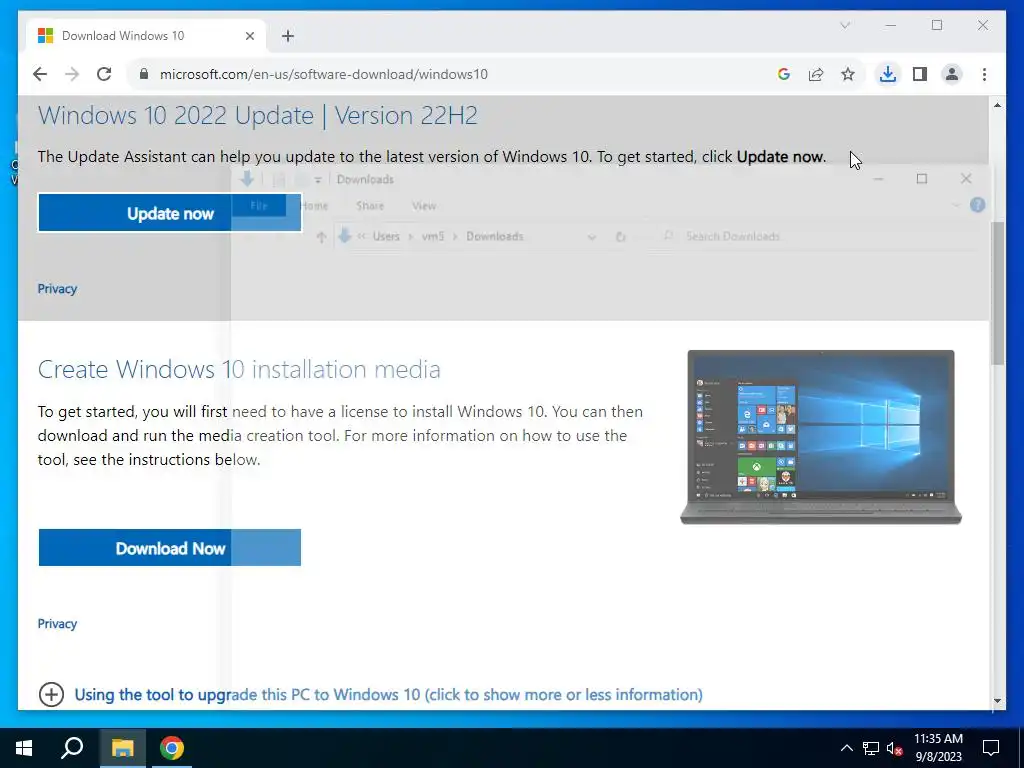Open network status in the system tray
Image resolution: width=1024 pixels, height=768 pixels.
(x=871, y=748)
